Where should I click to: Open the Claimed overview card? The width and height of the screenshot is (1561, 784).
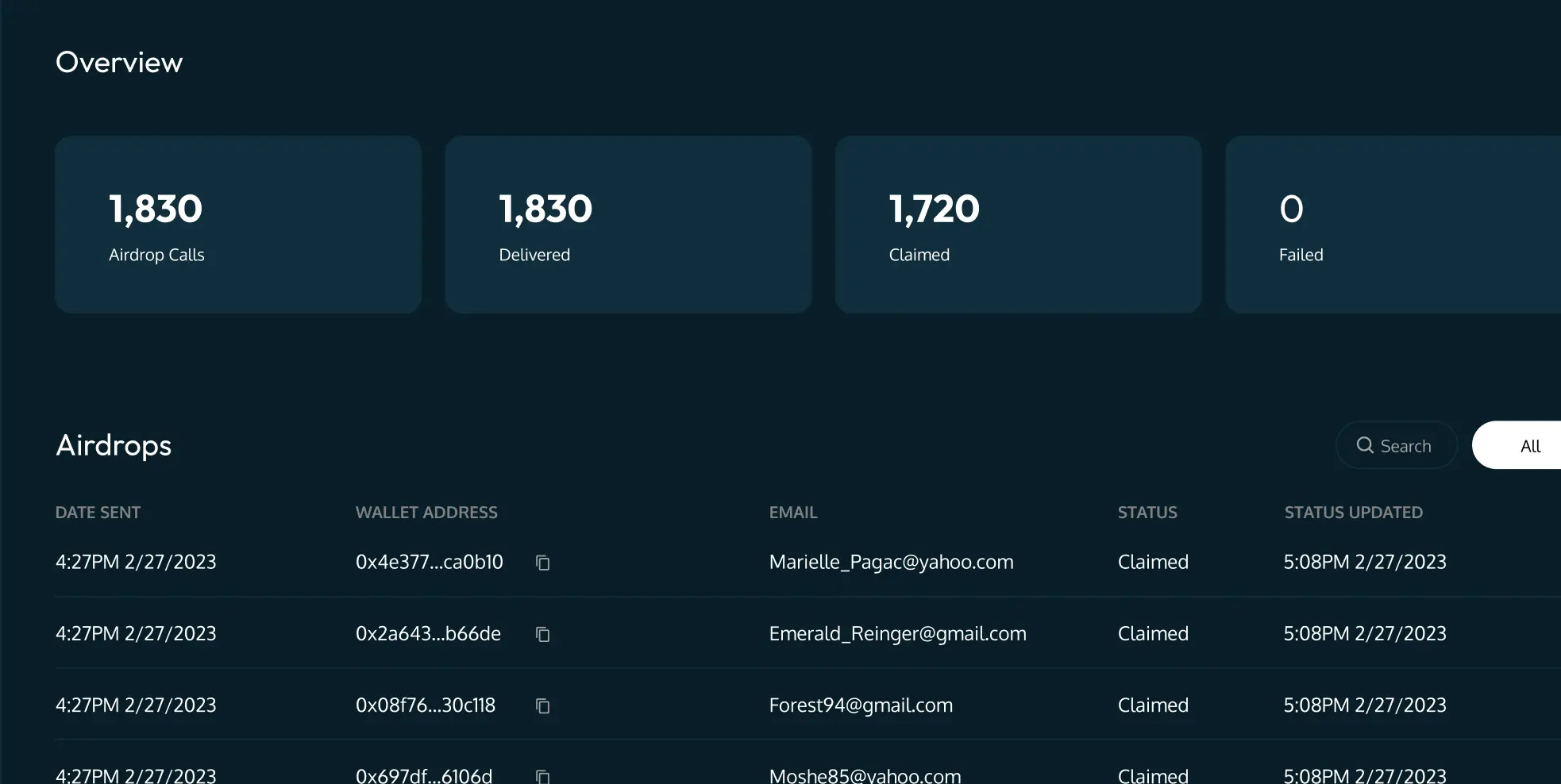coord(1019,225)
